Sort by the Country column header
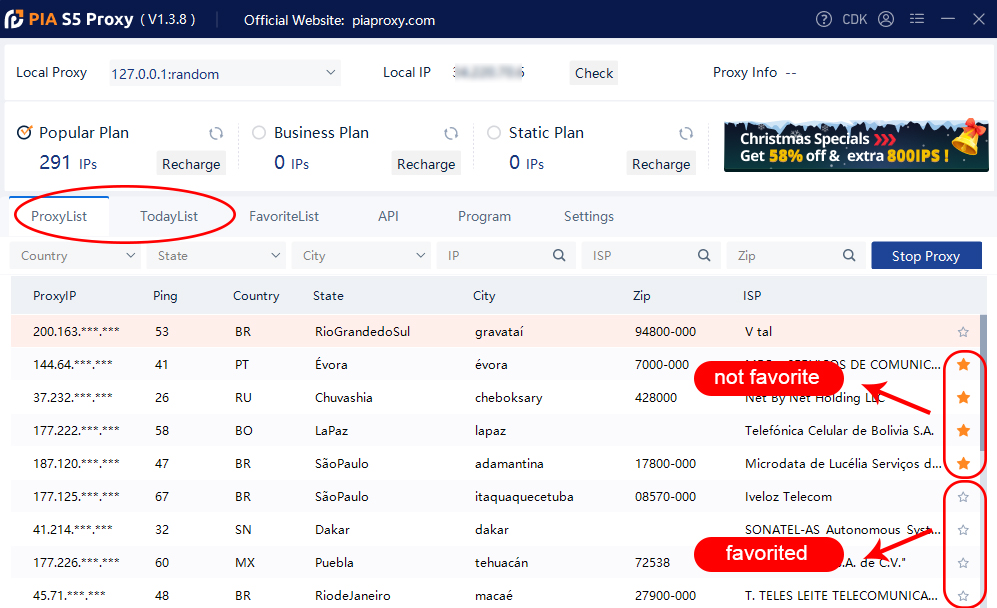Image resolution: width=997 pixels, height=608 pixels. (256, 296)
